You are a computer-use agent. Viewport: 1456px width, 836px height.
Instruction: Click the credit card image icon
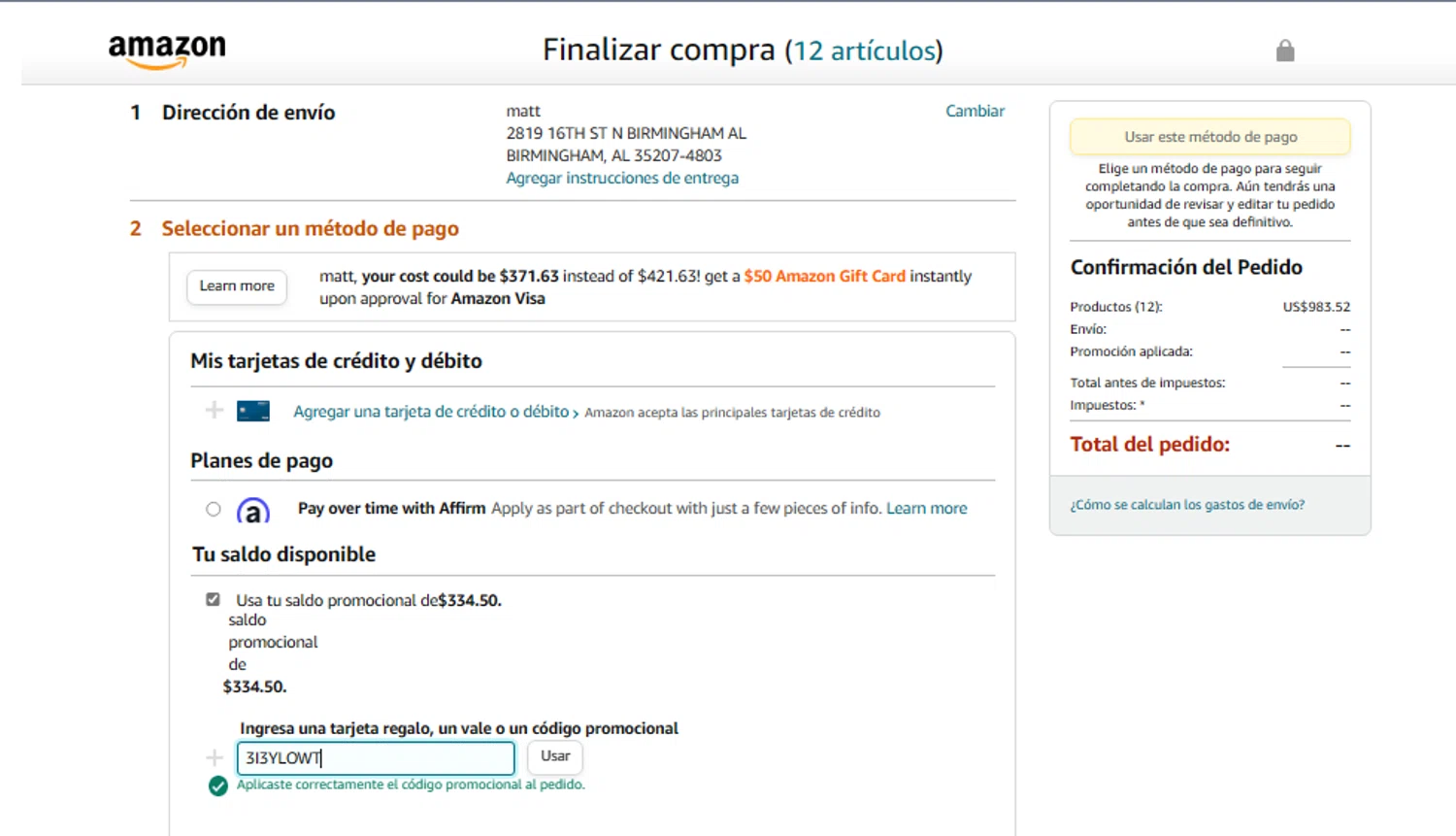click(253, 412)
